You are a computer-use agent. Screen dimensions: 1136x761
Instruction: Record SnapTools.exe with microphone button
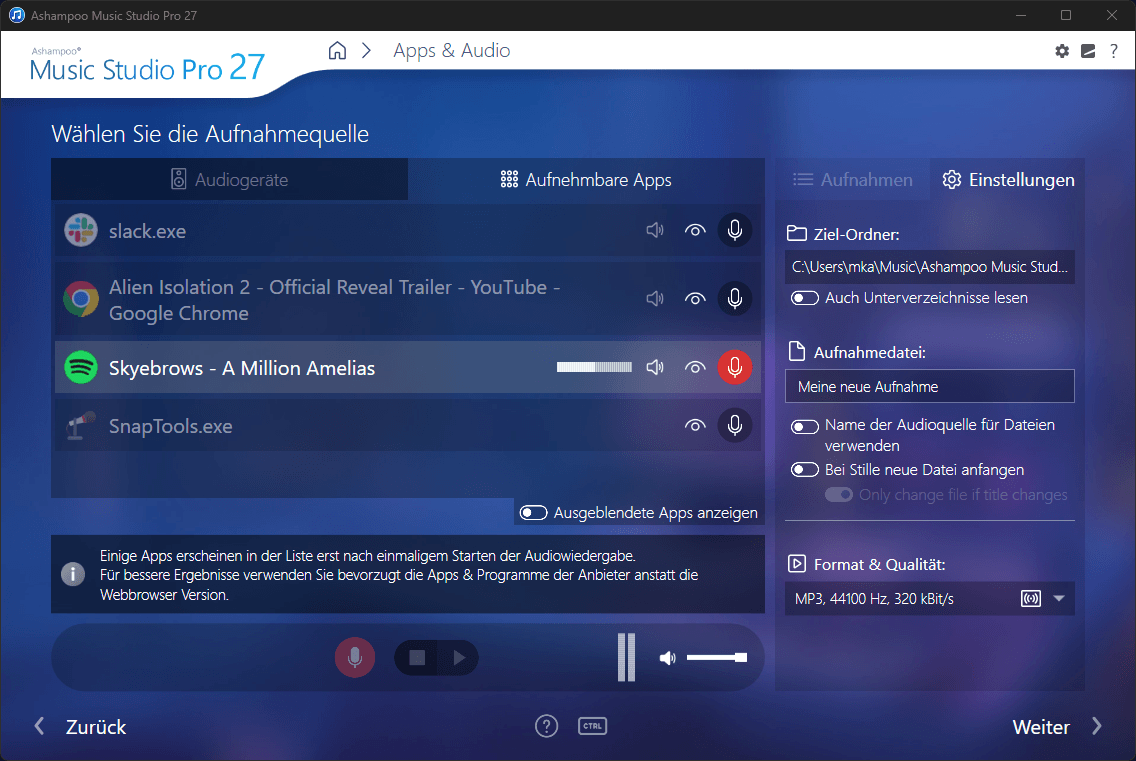735,425
